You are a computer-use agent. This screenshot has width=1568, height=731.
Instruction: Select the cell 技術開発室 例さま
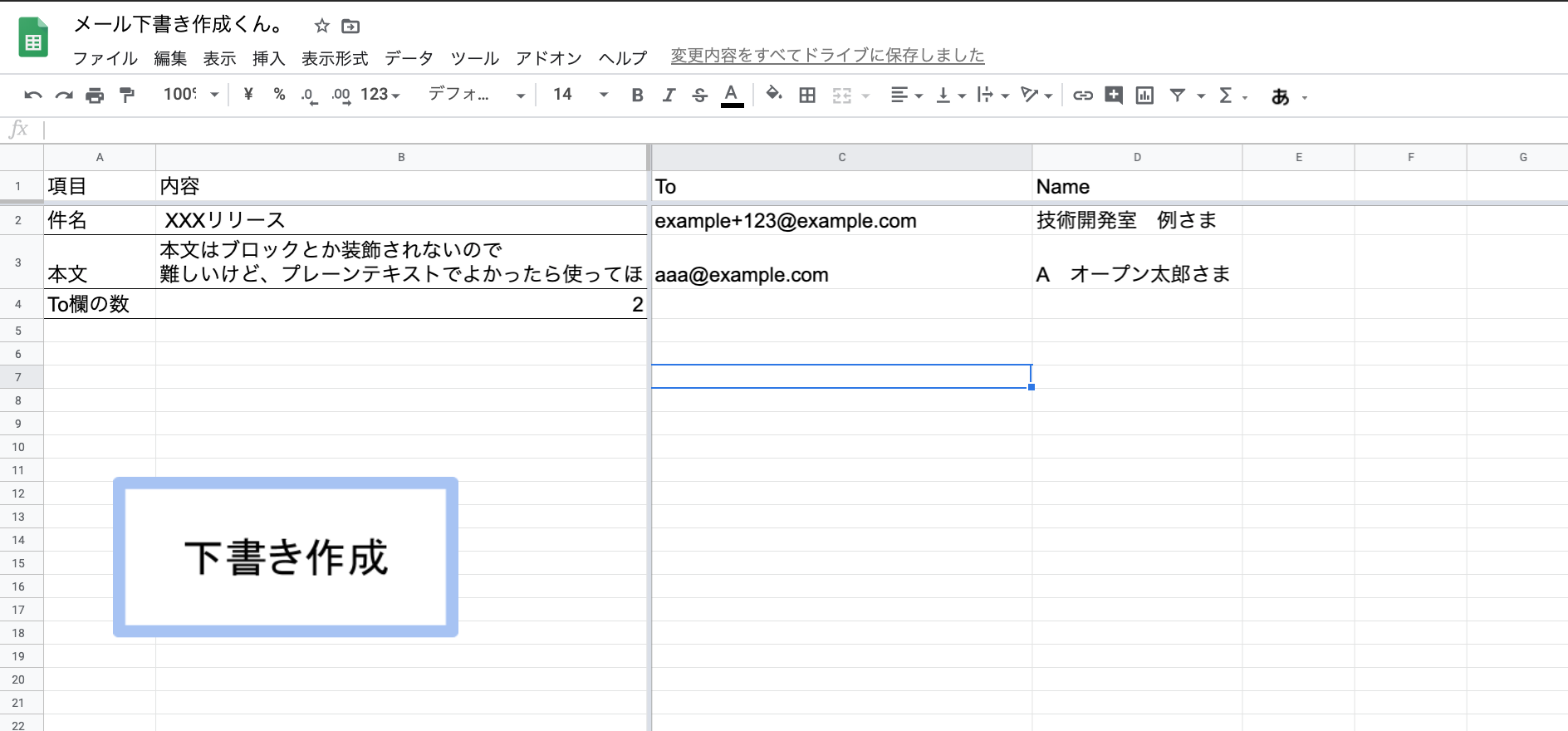(x=1137, y=221)
